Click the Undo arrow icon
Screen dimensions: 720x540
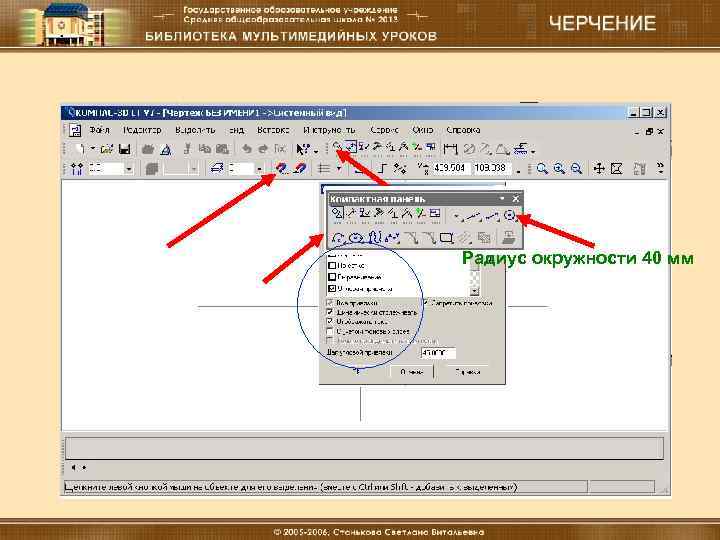click(247, 149)
